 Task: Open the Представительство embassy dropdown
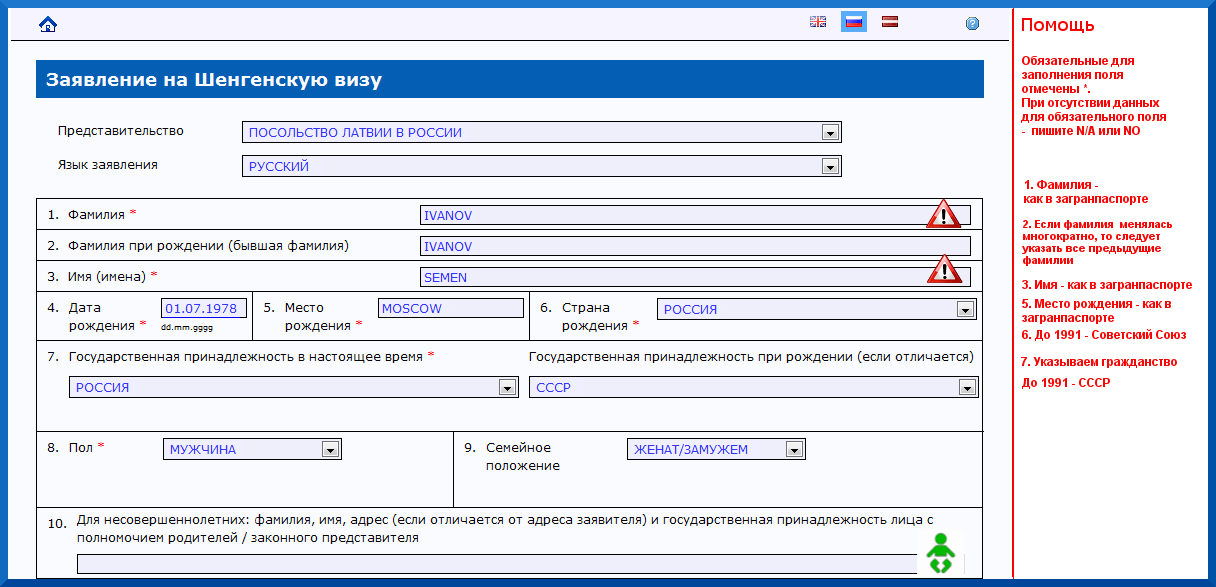point(829,133)
